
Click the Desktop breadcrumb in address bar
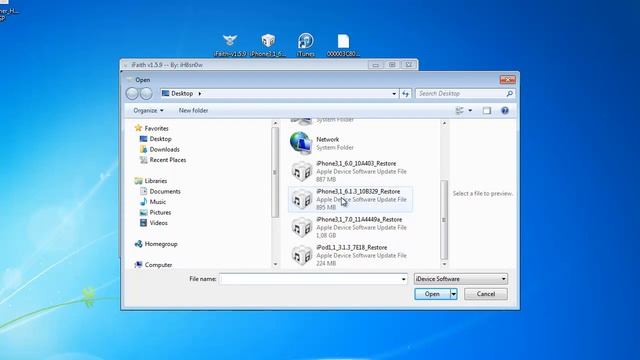coord(182,93)
